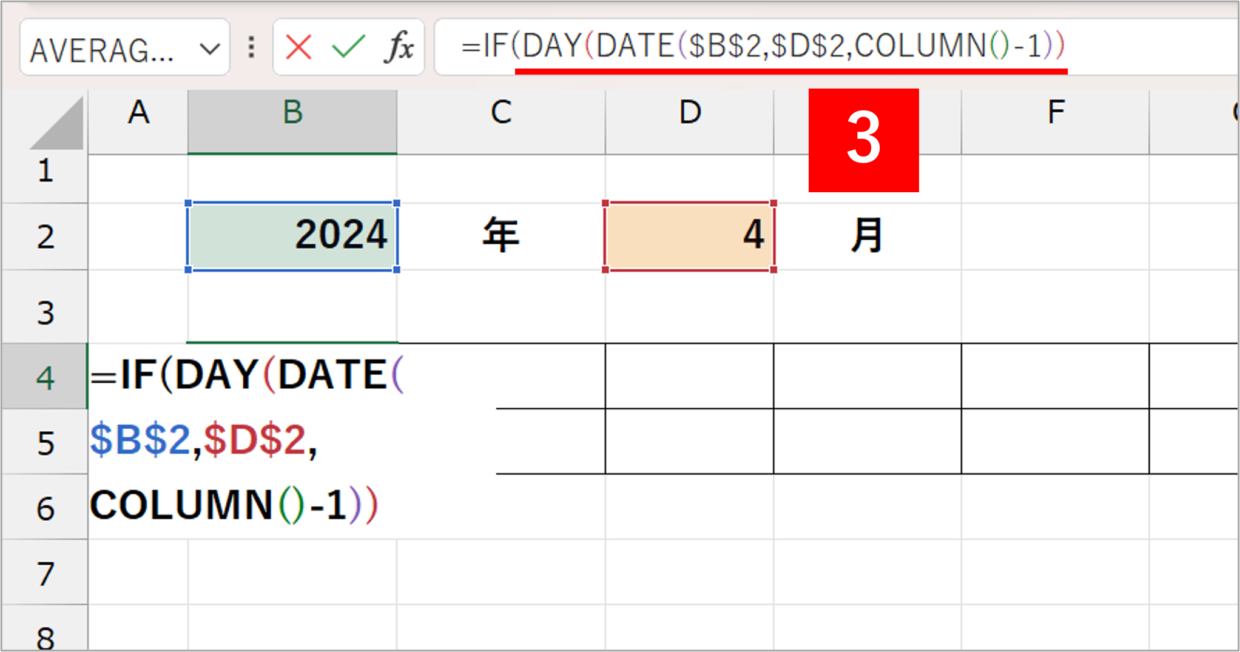Select column C header

tap(501, 113)
